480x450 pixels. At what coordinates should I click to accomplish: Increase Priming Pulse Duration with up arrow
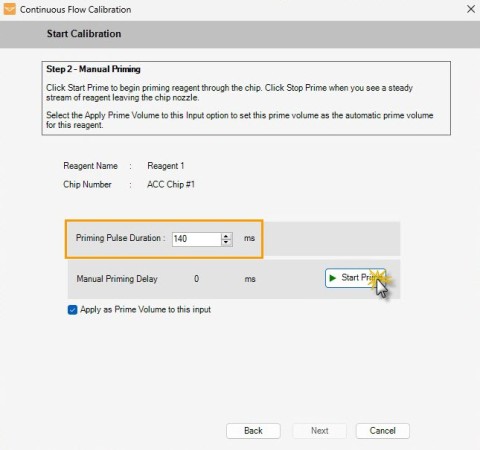click(226, 236)
